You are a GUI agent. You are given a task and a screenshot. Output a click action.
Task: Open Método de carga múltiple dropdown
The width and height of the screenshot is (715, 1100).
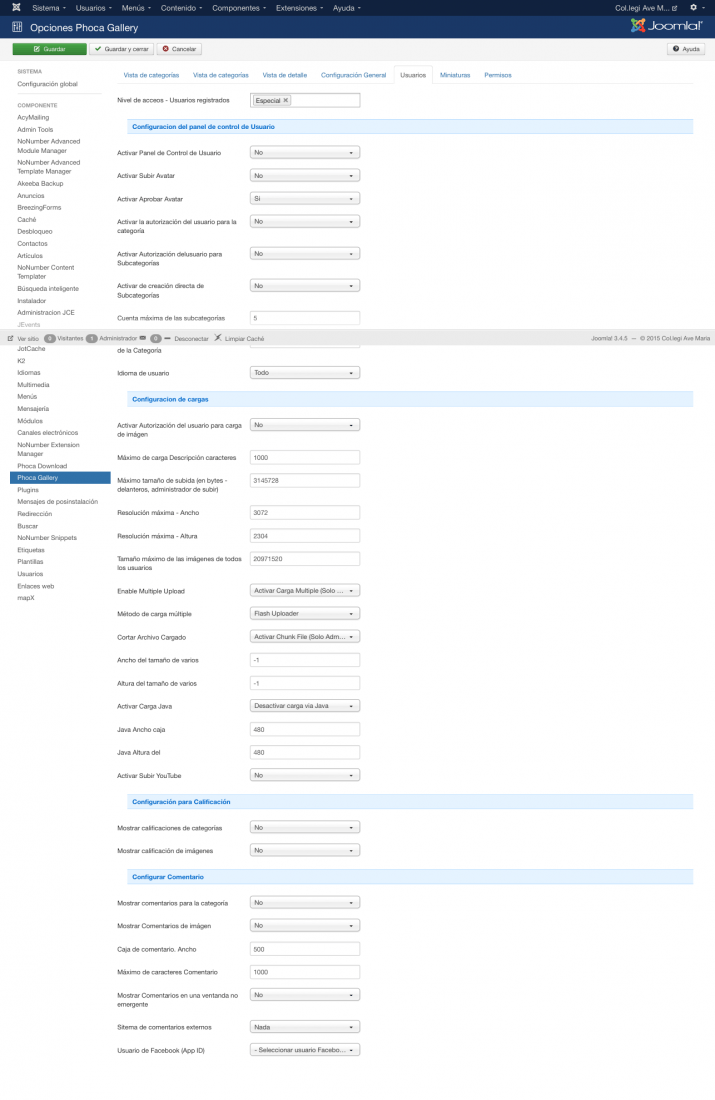pos(305,613)
